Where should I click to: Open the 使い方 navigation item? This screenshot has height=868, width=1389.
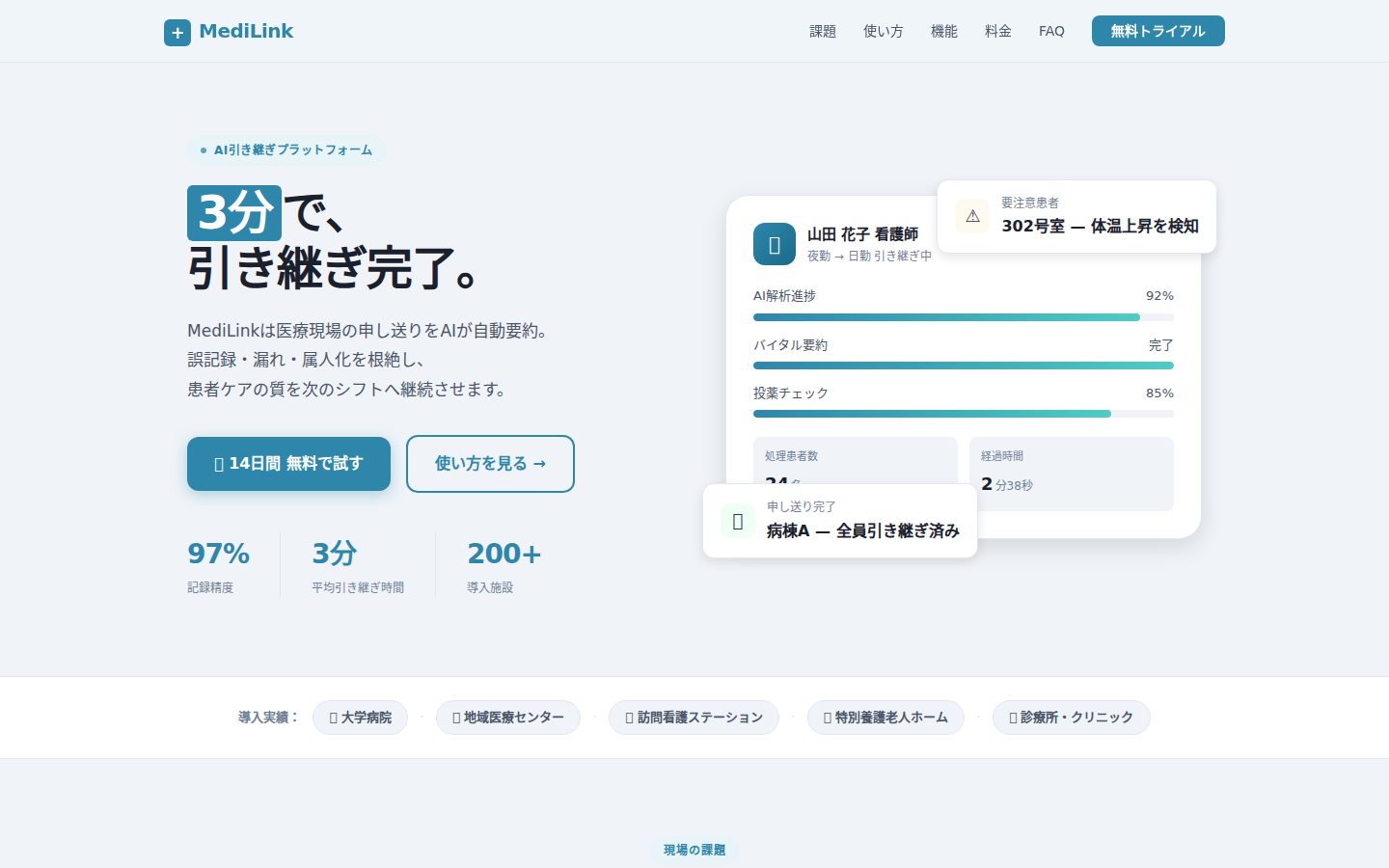[883, 31]
